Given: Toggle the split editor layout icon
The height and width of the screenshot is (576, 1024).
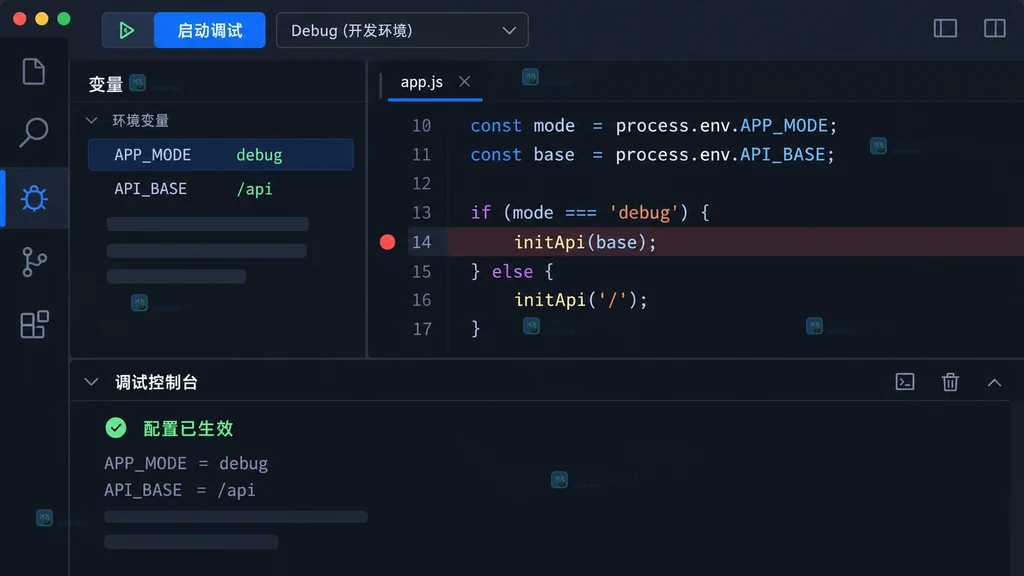Looking at the screenshot, I should (995, 28).
